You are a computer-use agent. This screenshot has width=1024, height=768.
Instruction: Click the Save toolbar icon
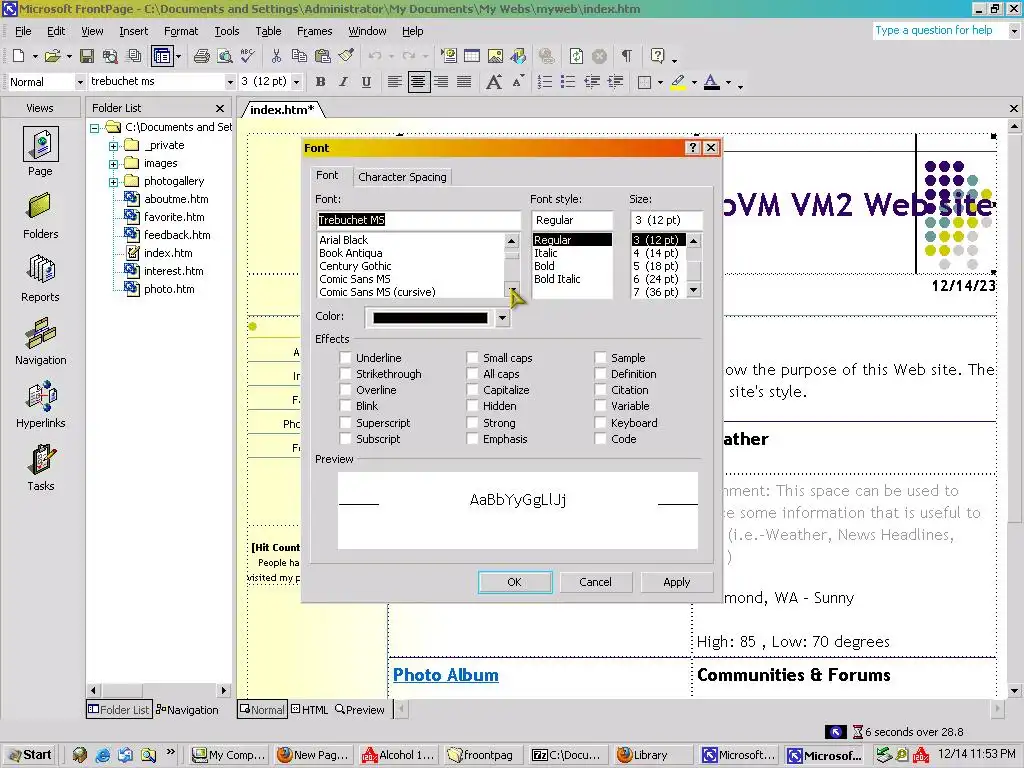[x=87, y=56]
